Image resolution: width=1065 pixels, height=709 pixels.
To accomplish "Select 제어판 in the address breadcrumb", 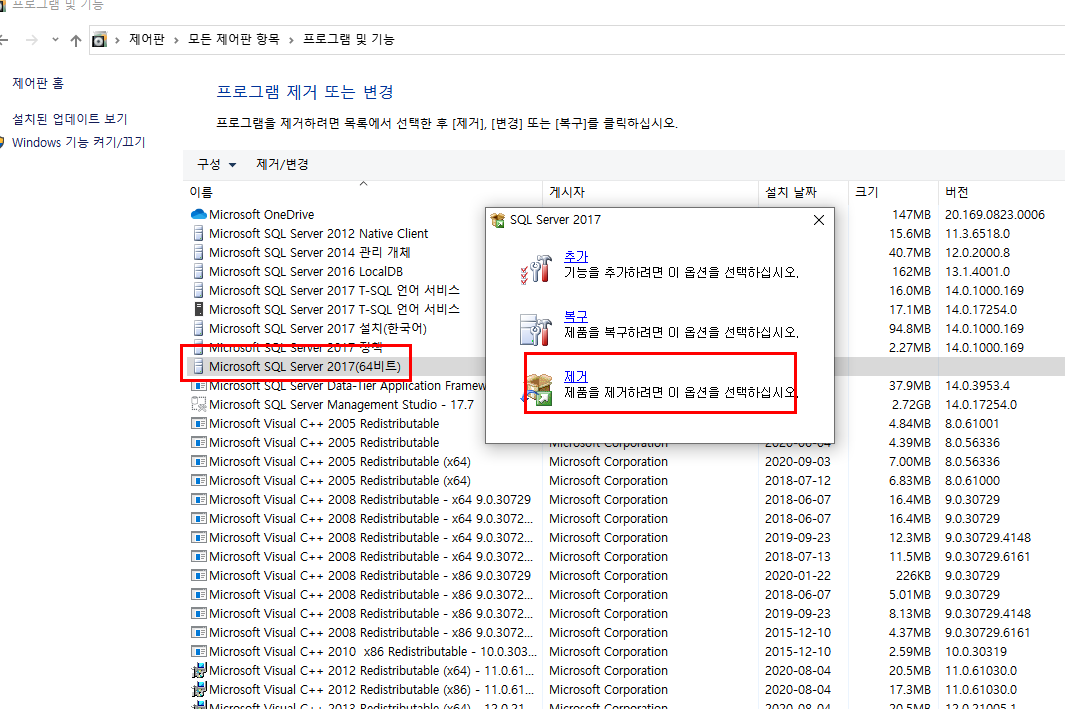I will pyautogui.click(x=147, y=39).
